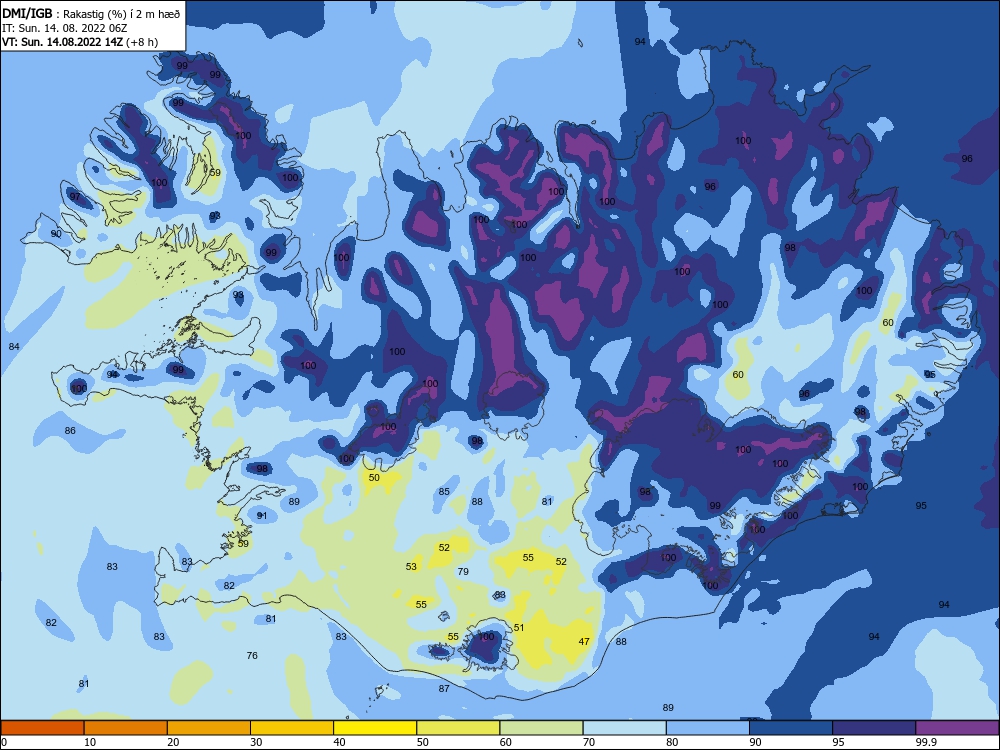Select the 20–30 amber legend color block

click(x=209, y=728)
